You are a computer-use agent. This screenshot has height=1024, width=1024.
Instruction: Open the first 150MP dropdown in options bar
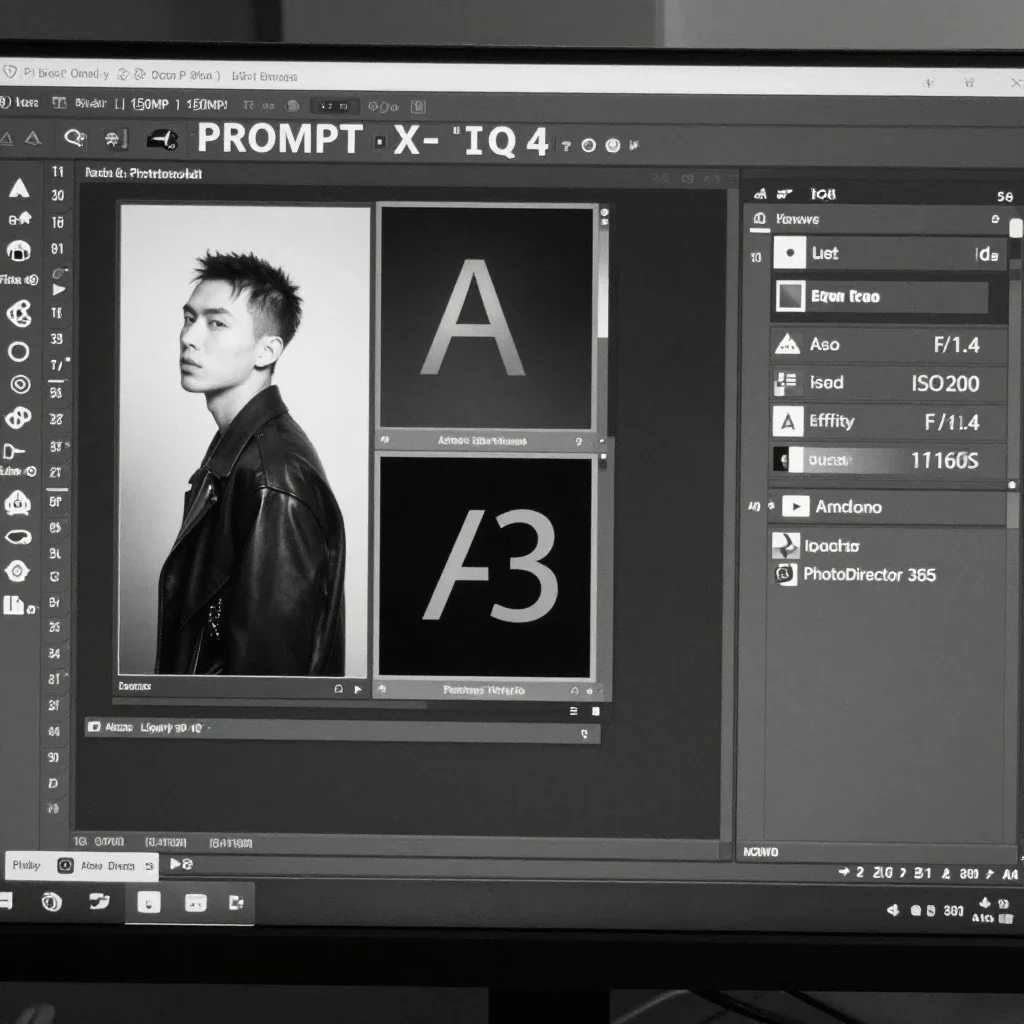coord(150,104)
